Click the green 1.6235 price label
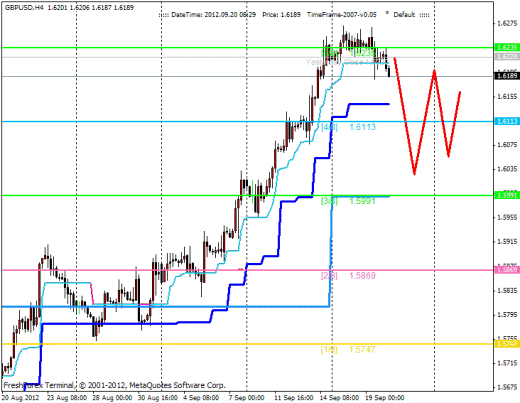 507,47
